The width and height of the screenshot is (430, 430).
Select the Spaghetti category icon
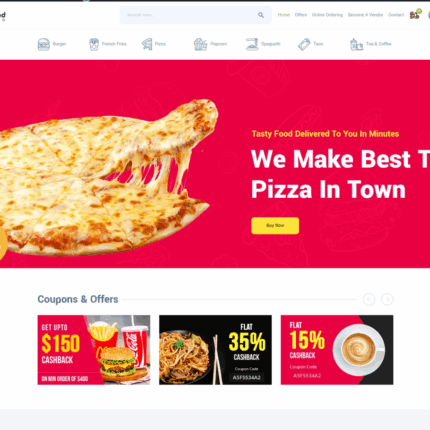pyautogui.click(x=252, y=44)
